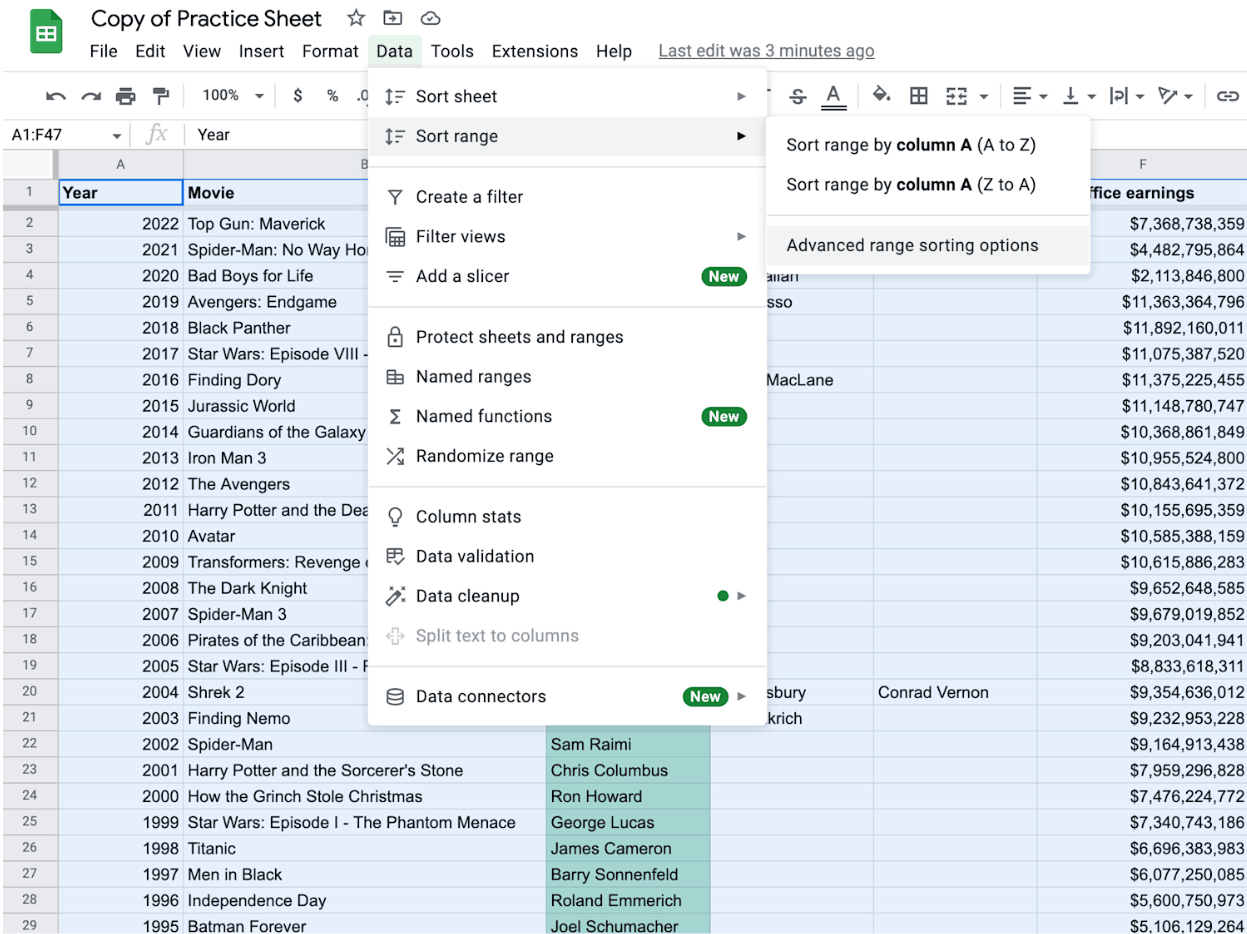
Task: Click the Merge cells icon
Action: tap(958, 96)
